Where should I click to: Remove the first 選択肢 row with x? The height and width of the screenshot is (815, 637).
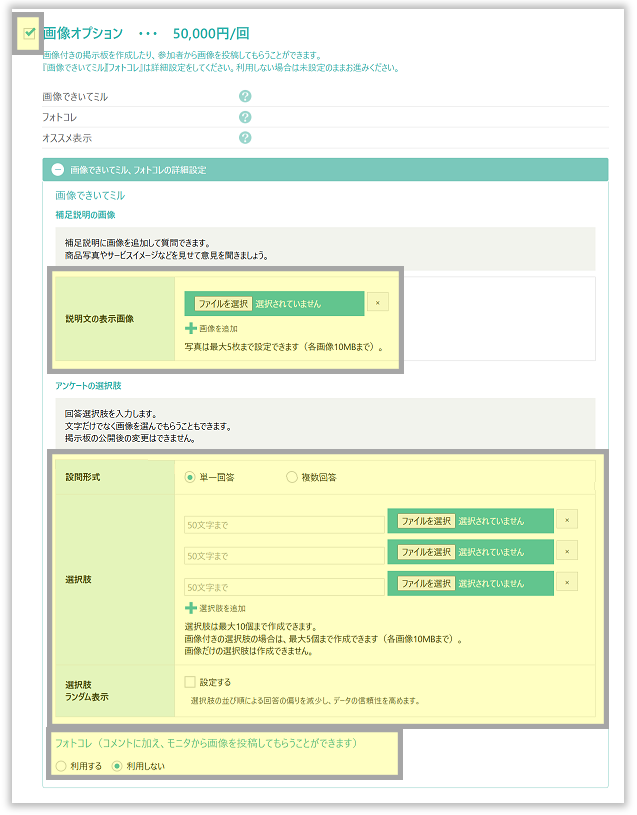566,520
